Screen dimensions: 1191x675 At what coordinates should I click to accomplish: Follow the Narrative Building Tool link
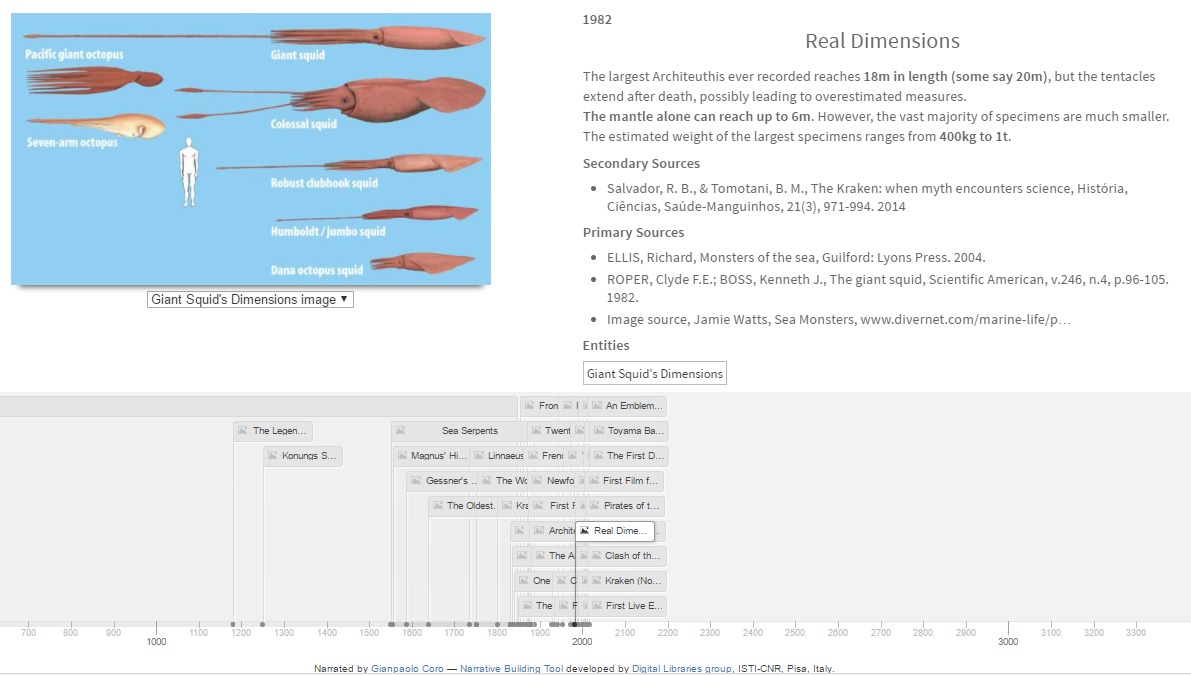(x=511, y=668)
